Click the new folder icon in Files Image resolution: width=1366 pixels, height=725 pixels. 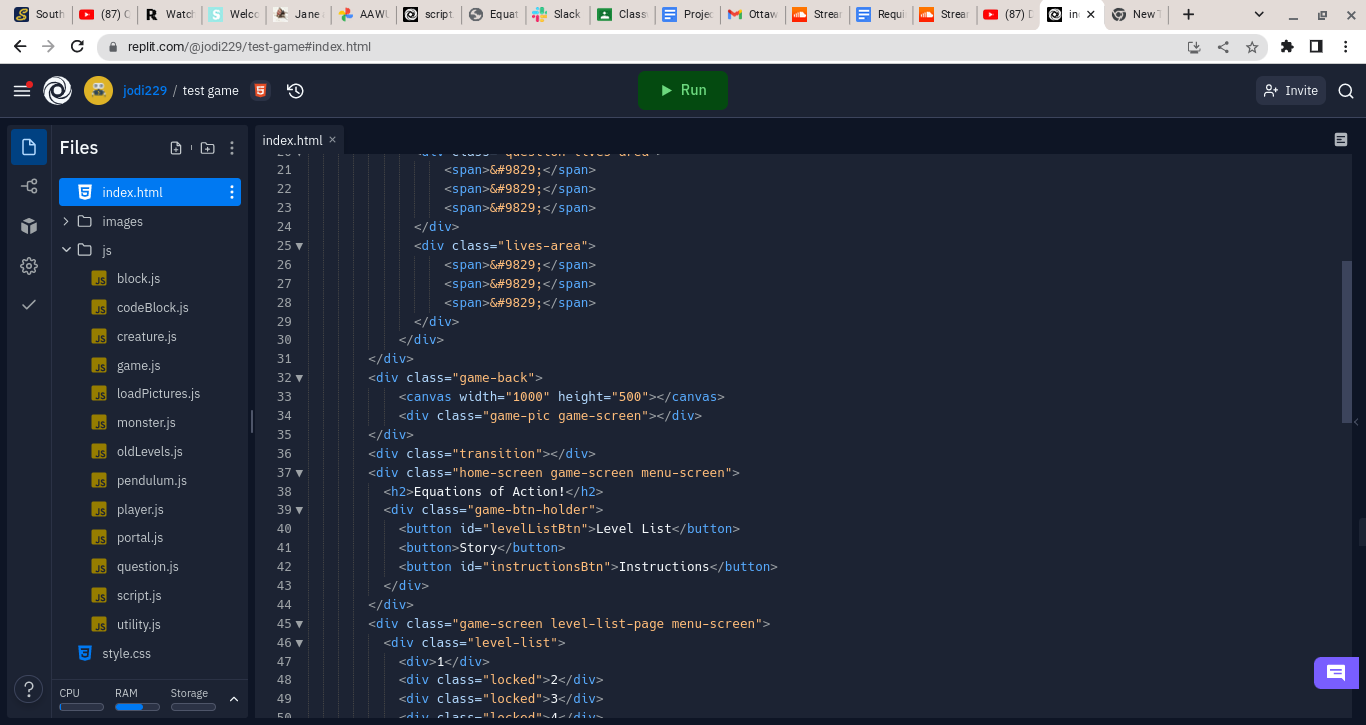click(x=207, y=148)
